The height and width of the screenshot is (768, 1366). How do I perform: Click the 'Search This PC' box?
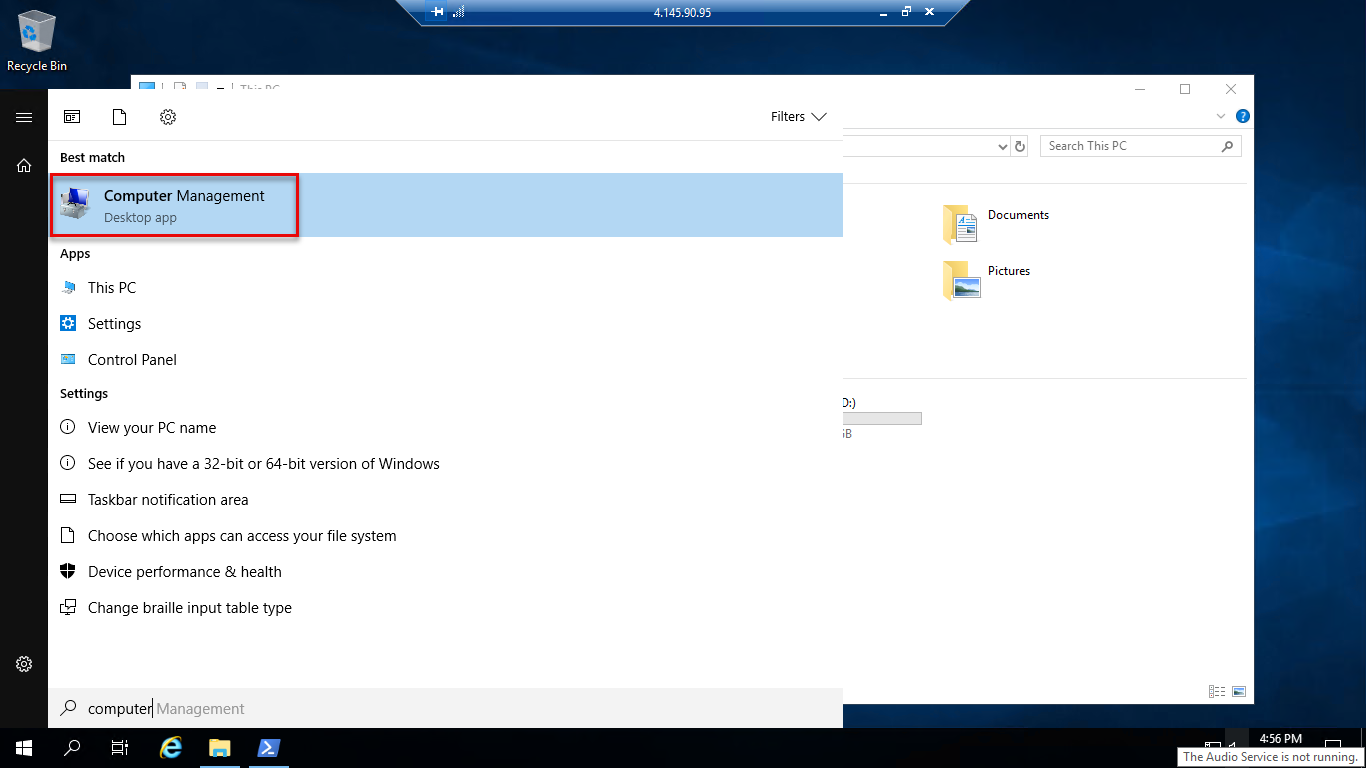click(x=1141, y=146)
